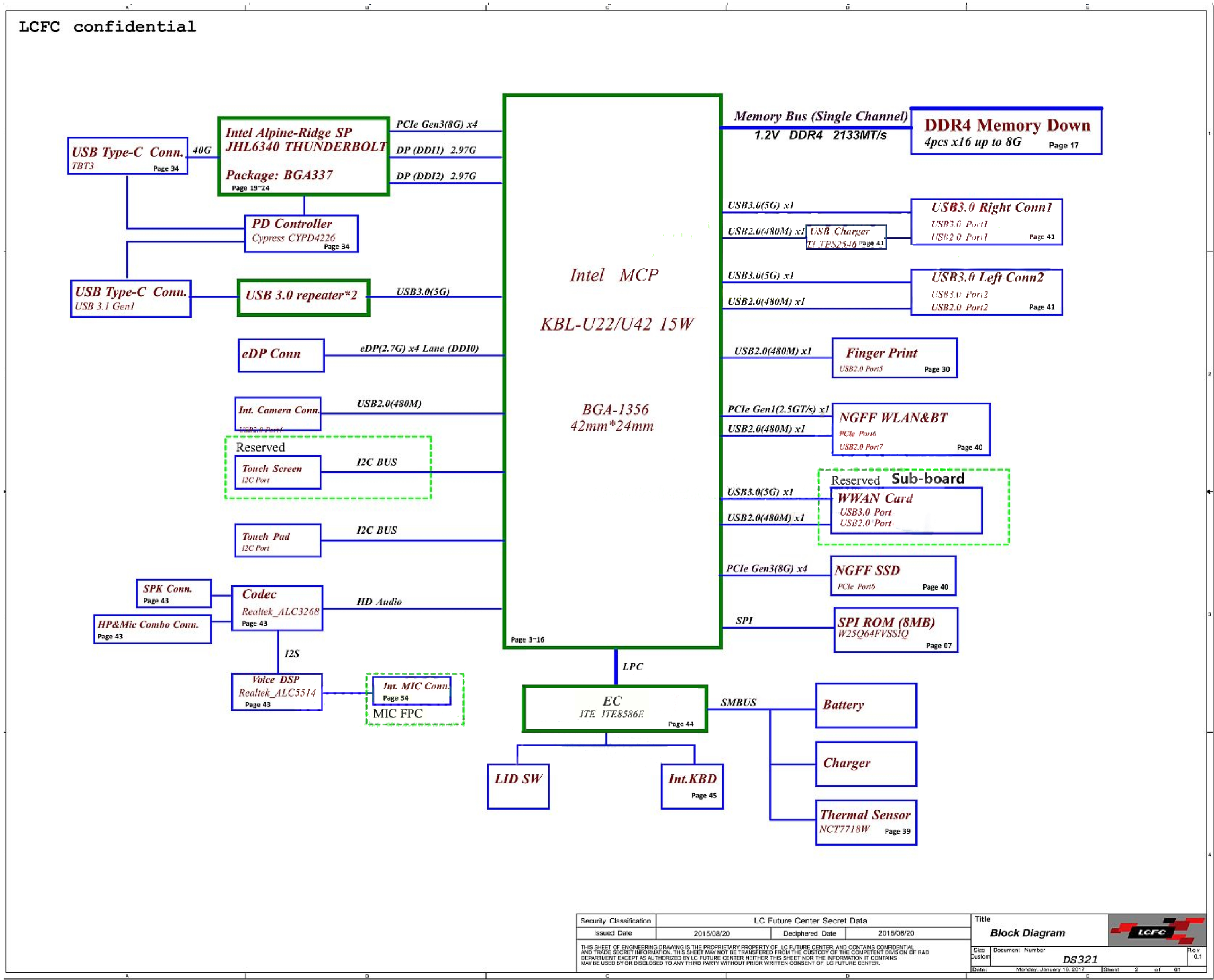
Task: Click the NGFF SSD block
Action: click(892, 575)
